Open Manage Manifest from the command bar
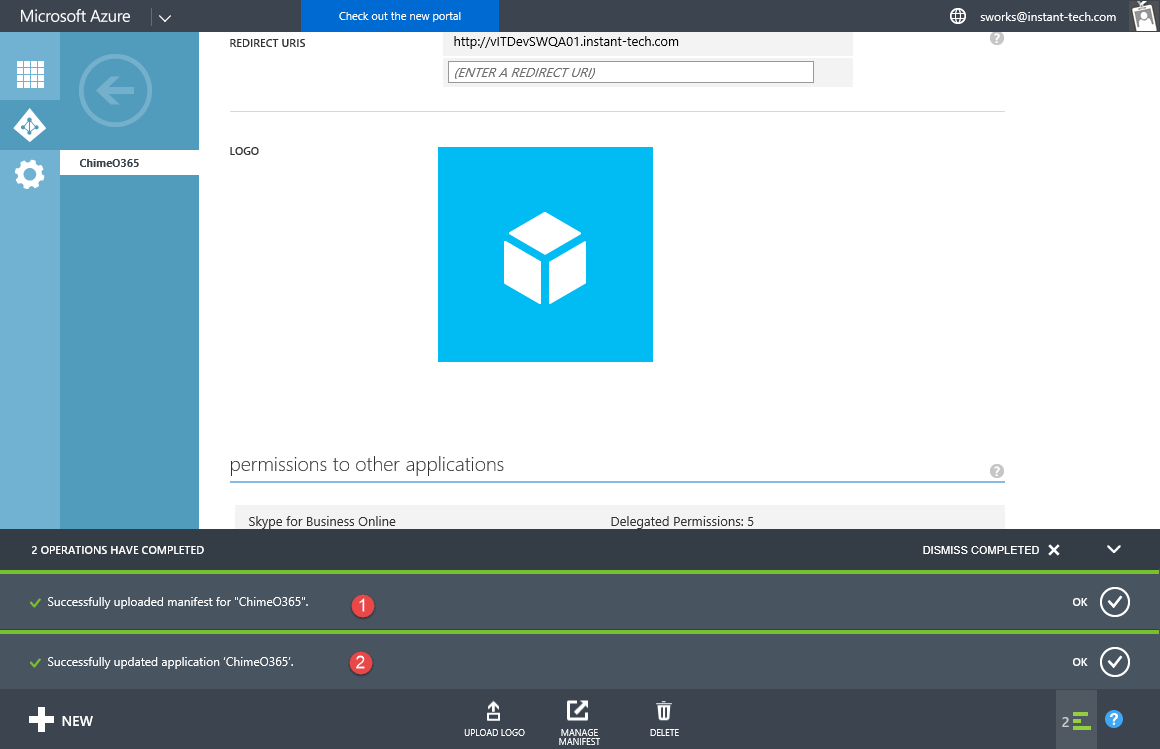The height and width of the screenshot is (749, 1160). 579,722
